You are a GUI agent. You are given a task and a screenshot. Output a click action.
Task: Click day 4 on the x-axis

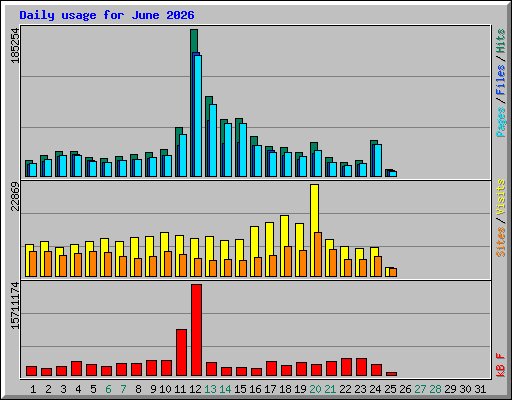click(x=78, y=389)
